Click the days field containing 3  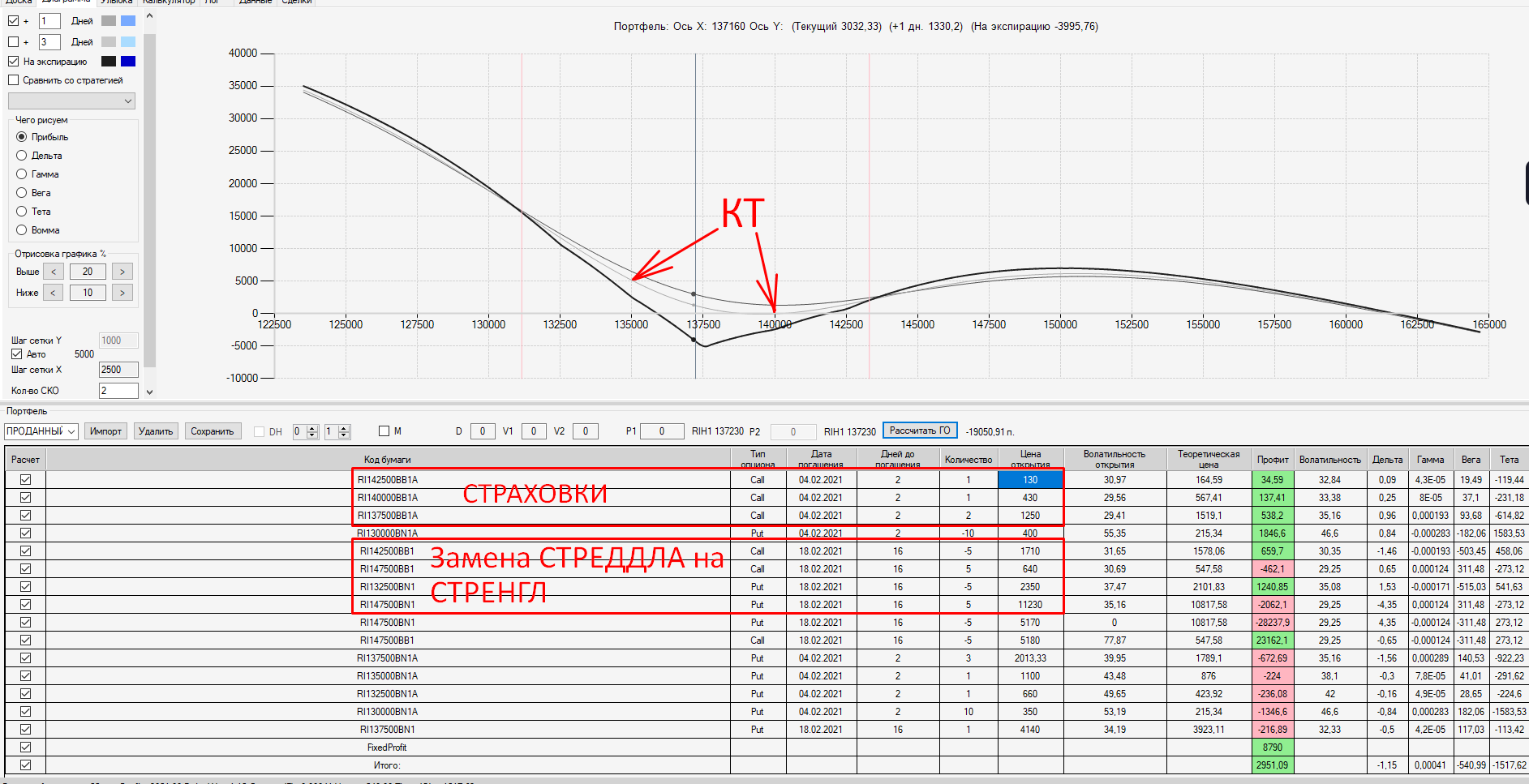(49, 42)
